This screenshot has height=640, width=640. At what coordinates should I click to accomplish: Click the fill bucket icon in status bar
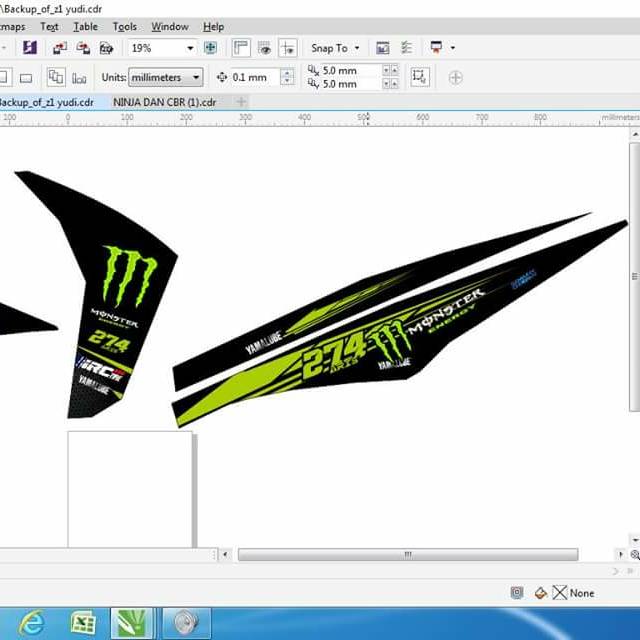541,593
